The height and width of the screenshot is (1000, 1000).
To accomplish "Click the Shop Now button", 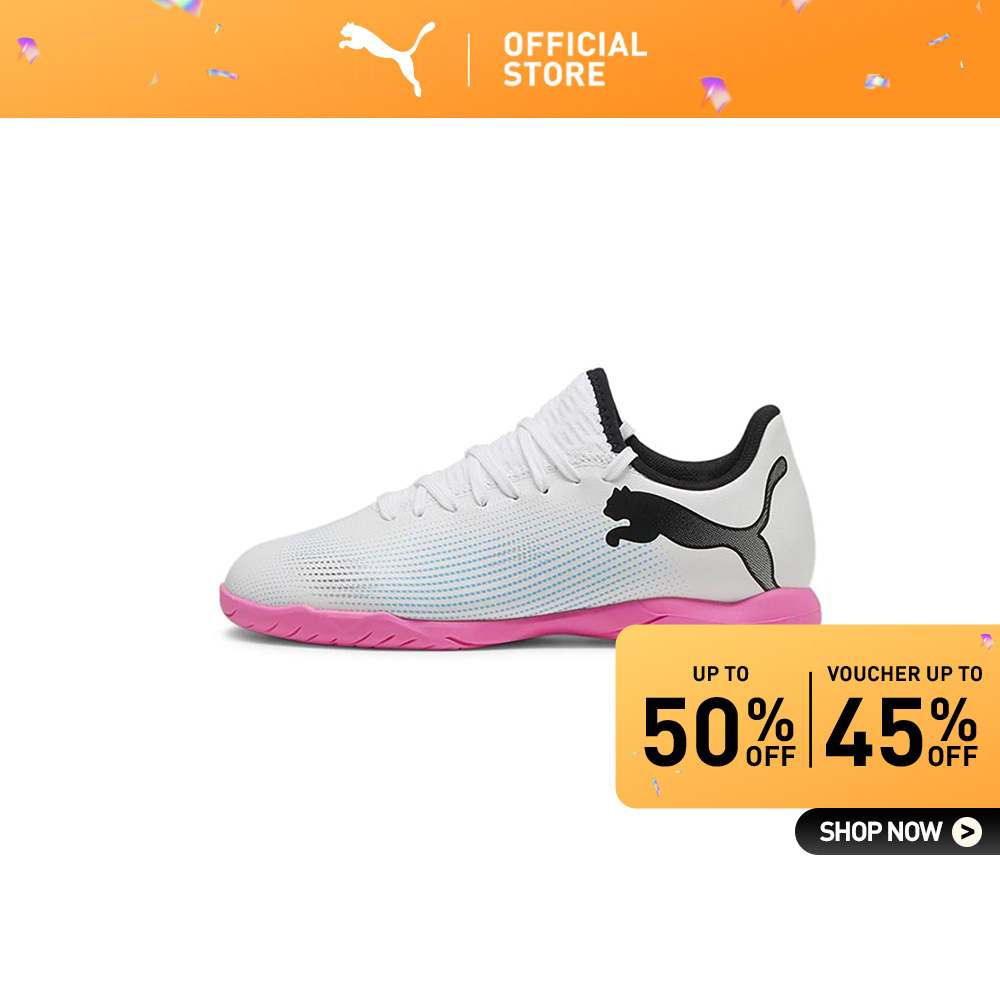I will pyautogui.click(x=897, y=832).
